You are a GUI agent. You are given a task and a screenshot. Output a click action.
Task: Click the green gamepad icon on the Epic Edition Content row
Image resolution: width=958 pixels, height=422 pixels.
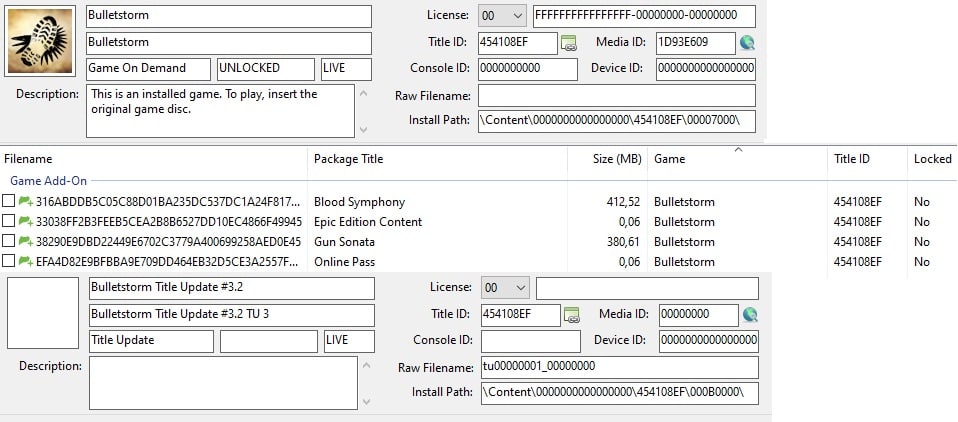(x=26, y=221)
